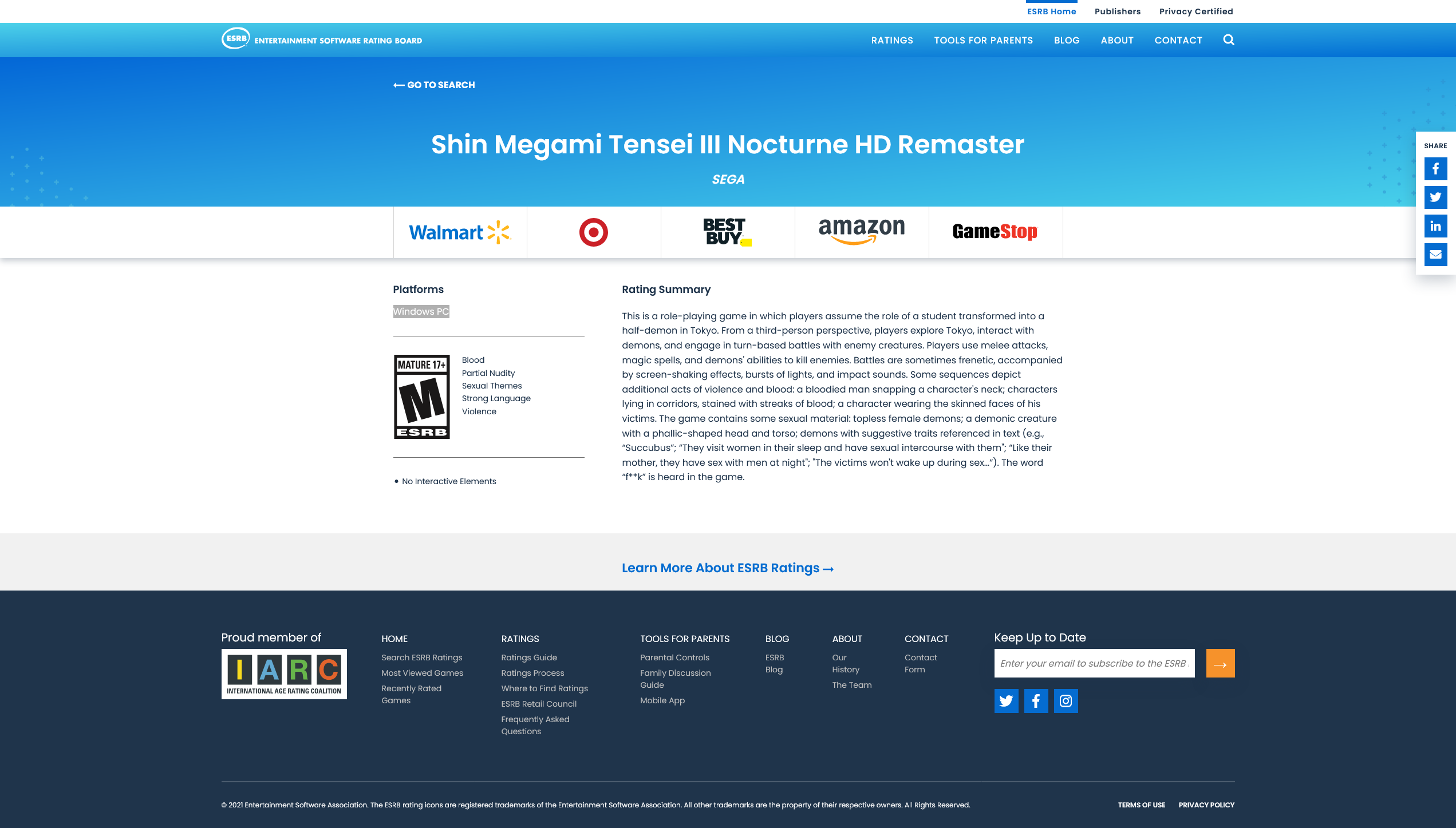This screenshot has width=1456, height=828.
Task: Click the game title heading
Action: click(x=728, y=144)
